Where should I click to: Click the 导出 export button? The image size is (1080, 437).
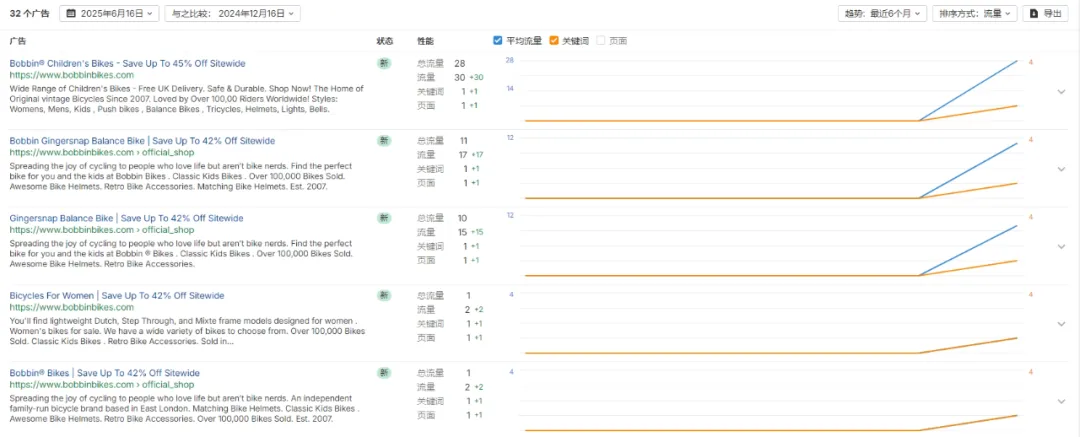[1046, 13]
